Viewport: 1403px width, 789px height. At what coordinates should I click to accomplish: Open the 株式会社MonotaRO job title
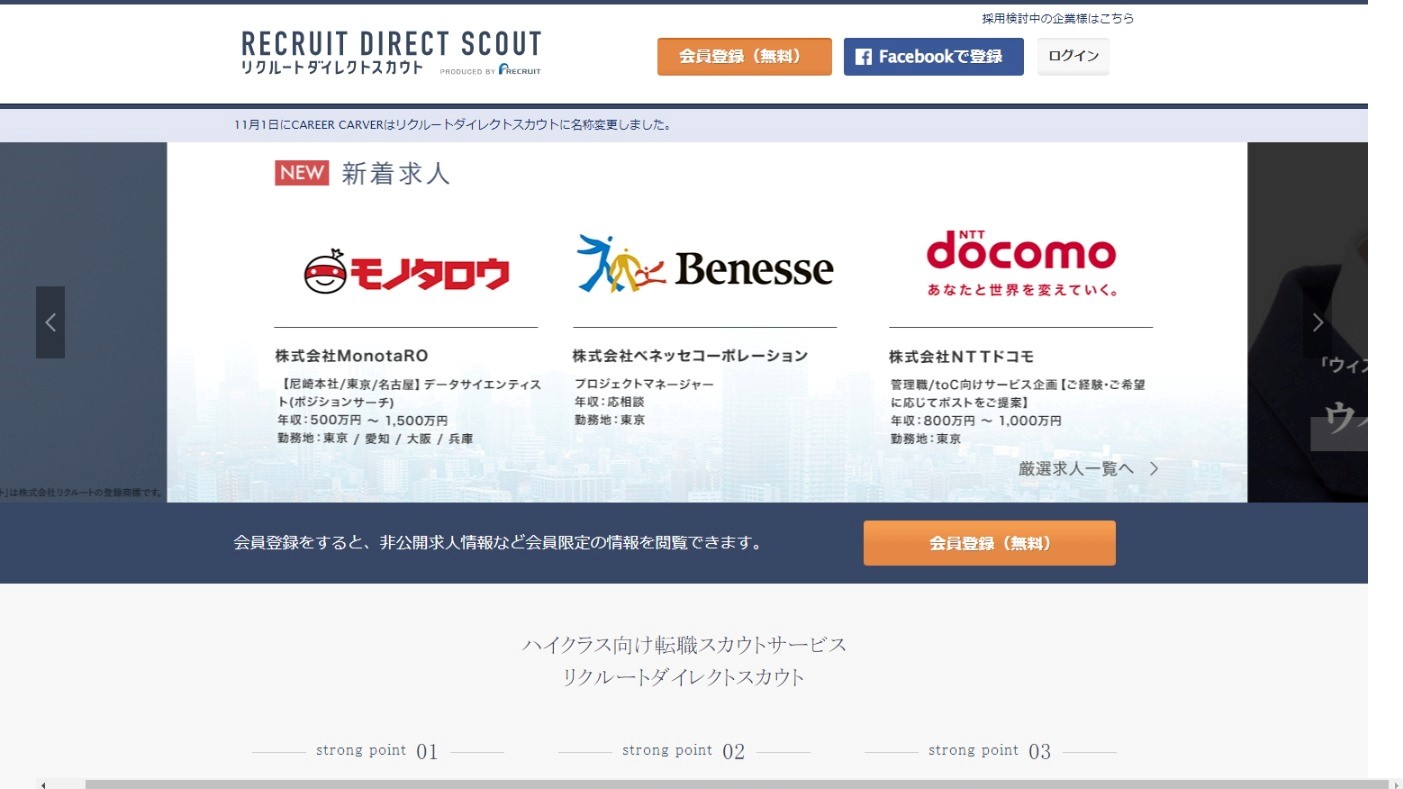352,355
